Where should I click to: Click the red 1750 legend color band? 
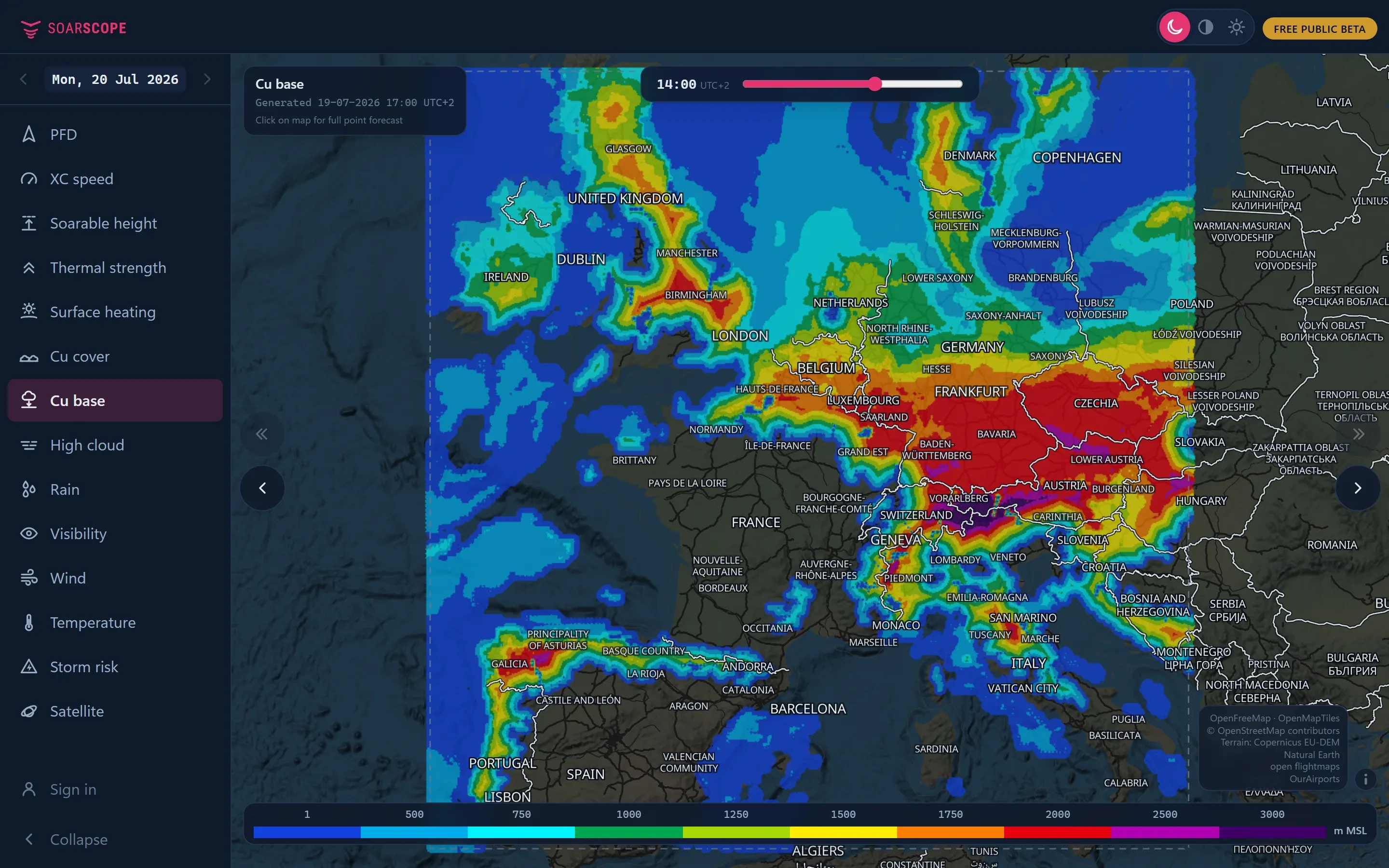pyautogui.click(x=1057, y=832)
